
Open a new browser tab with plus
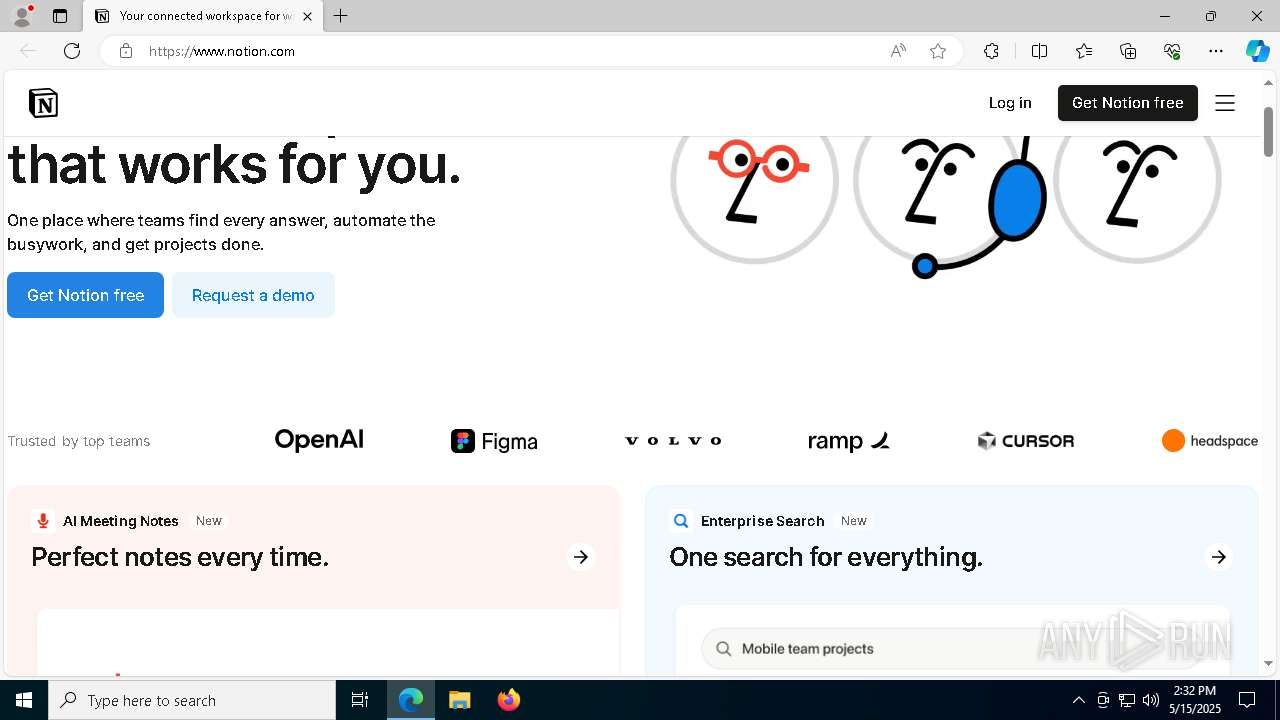coord(341,16)
